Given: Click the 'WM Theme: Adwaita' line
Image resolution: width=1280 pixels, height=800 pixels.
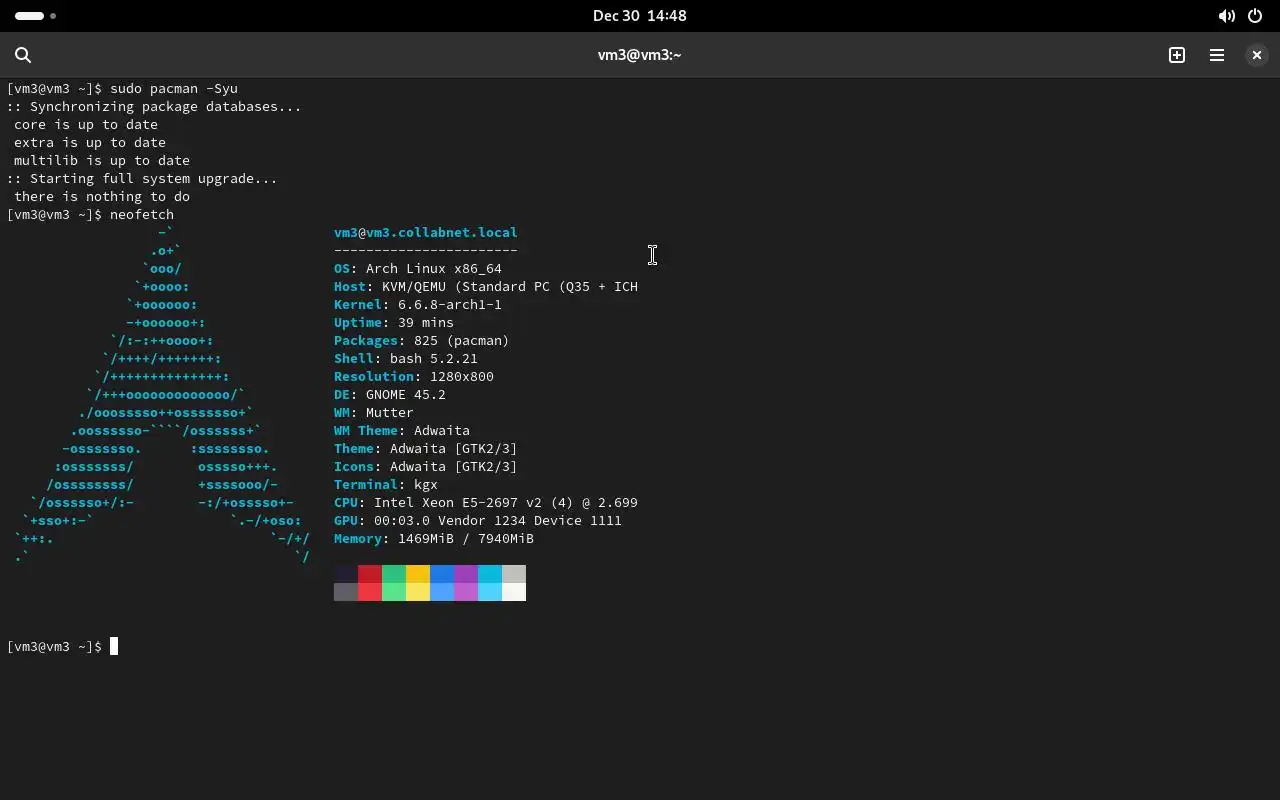Looking at the screenshot, I should coord(402,430).
